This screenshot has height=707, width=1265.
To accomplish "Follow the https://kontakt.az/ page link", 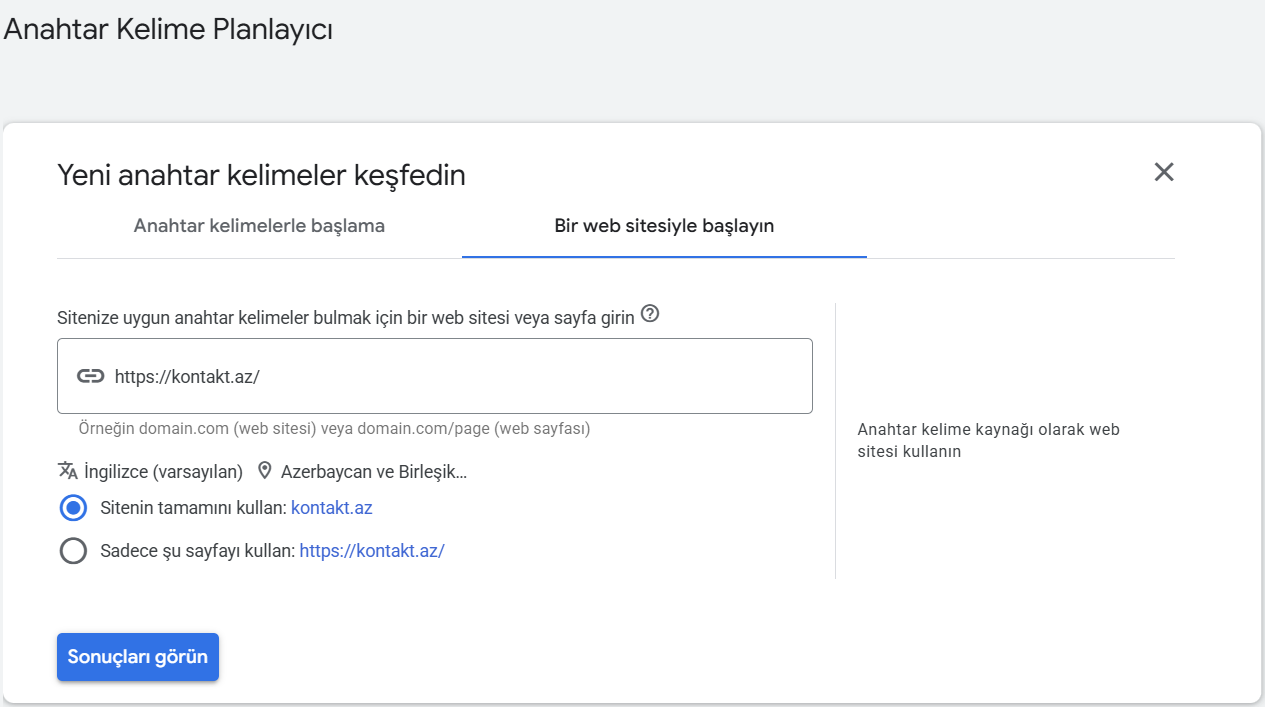I will (372, 550).
